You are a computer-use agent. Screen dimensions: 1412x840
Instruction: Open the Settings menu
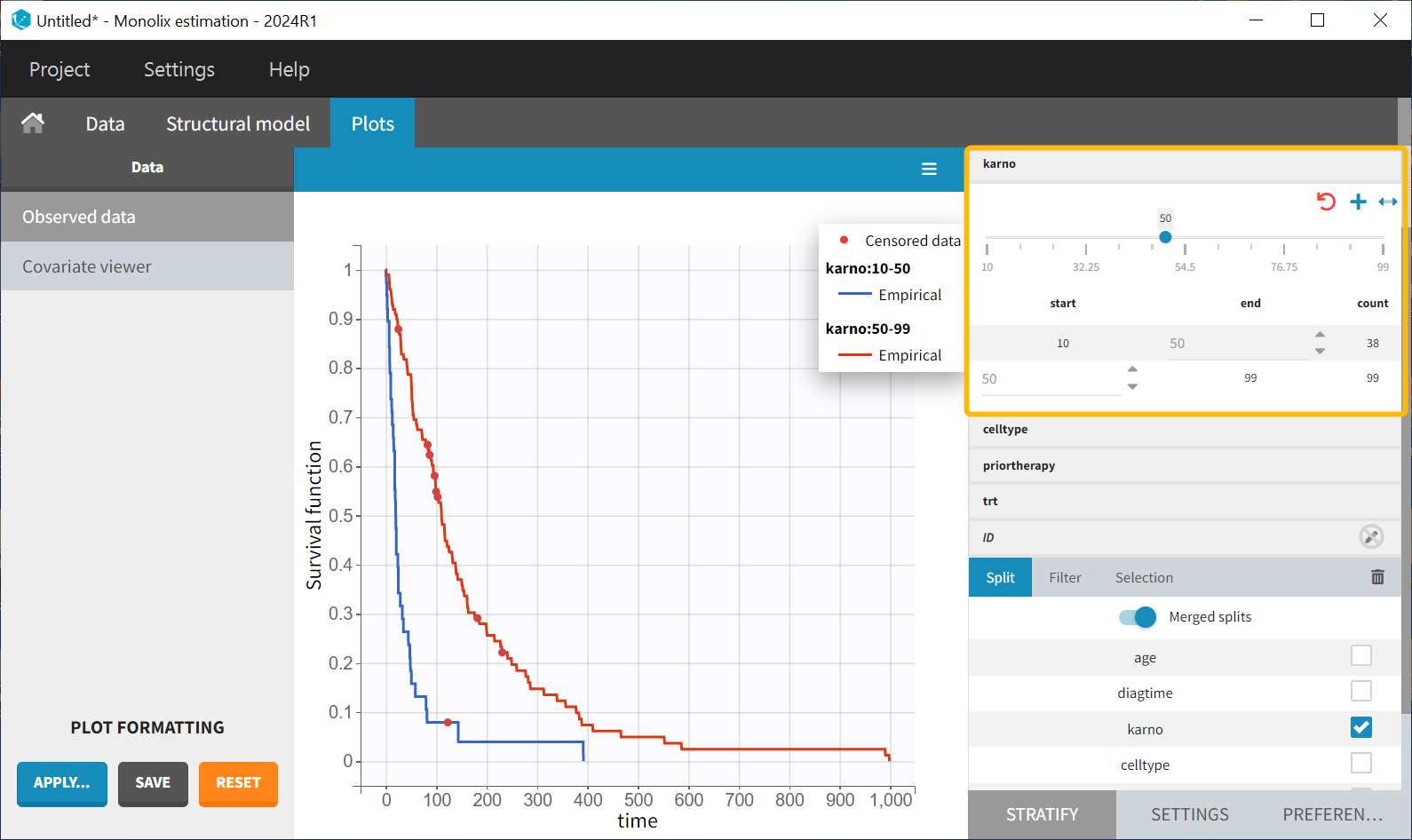tap(179, 69)
